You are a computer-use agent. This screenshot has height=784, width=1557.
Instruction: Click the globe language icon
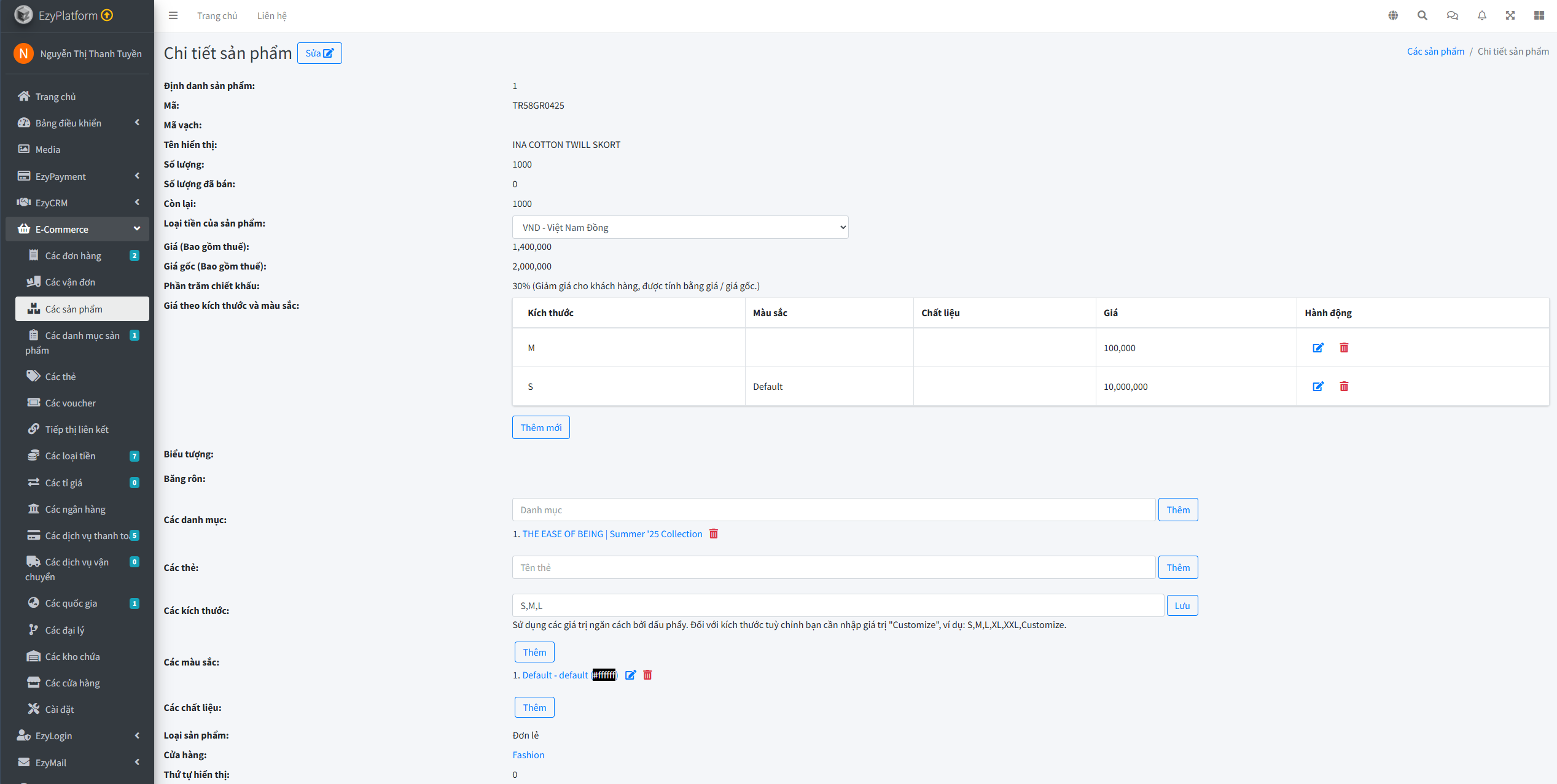(1393, 15)
